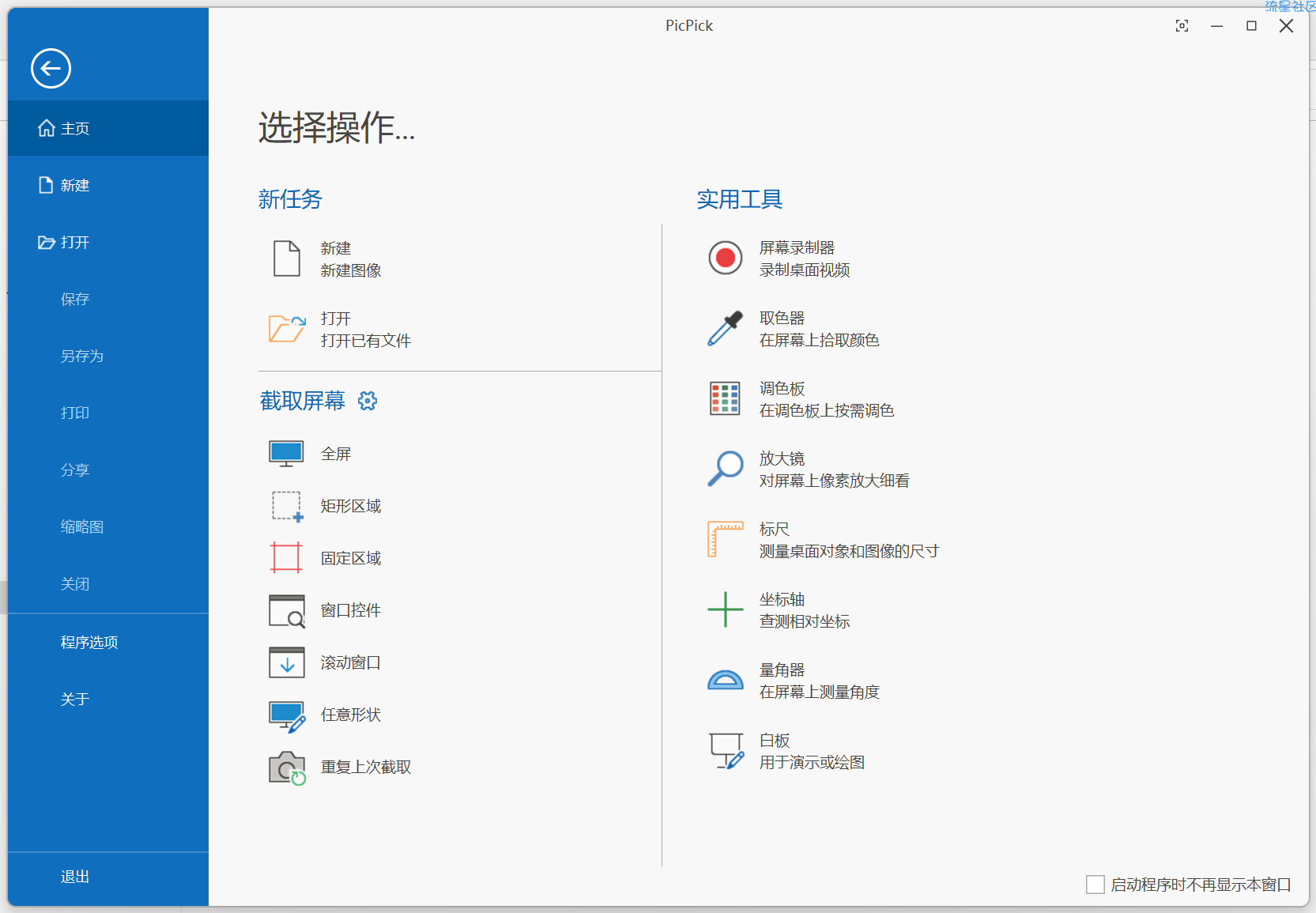Click the magnifier glass icon

(725, 469)
